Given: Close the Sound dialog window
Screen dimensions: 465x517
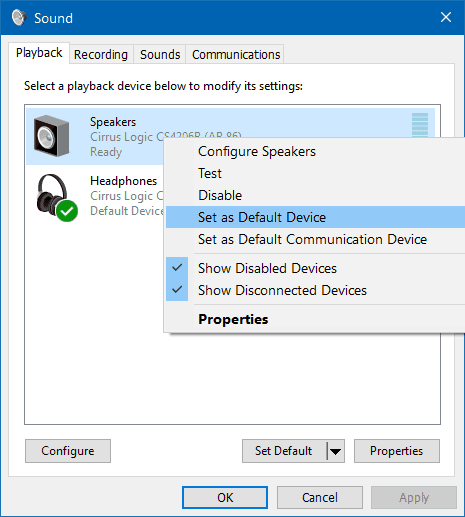Looking at the screenshot, I should (446, 17).
